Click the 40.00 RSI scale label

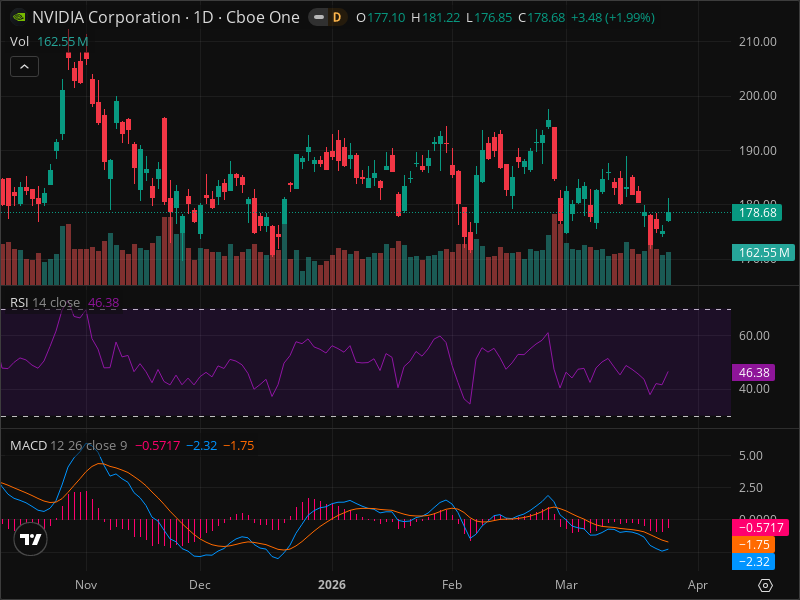[x=754, y=389]
